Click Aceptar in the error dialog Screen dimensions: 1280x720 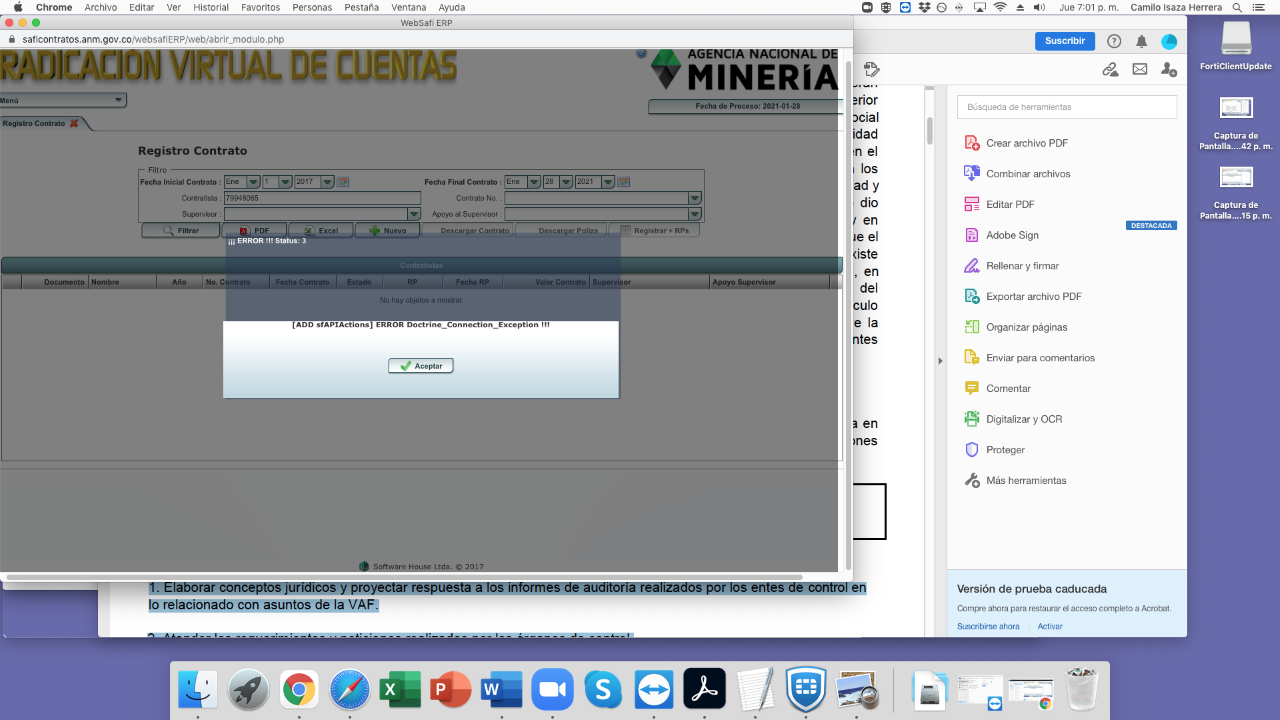(x=421, y=366)
